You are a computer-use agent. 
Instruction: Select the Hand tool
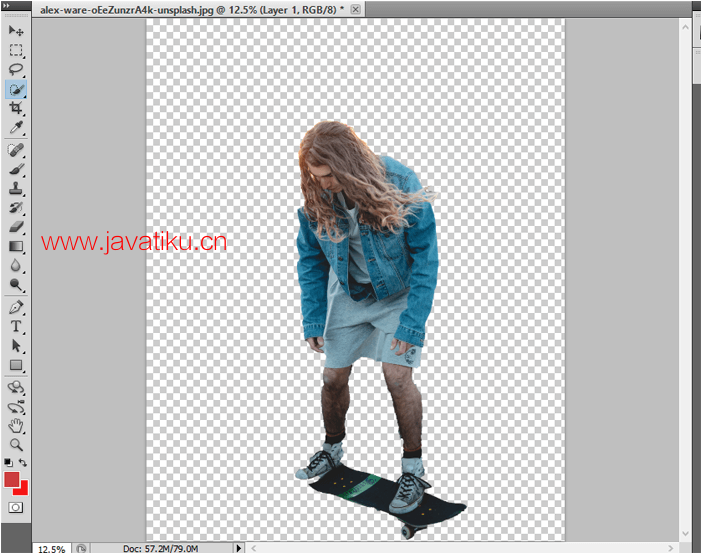pyautogui.click(x=16, y=425)
